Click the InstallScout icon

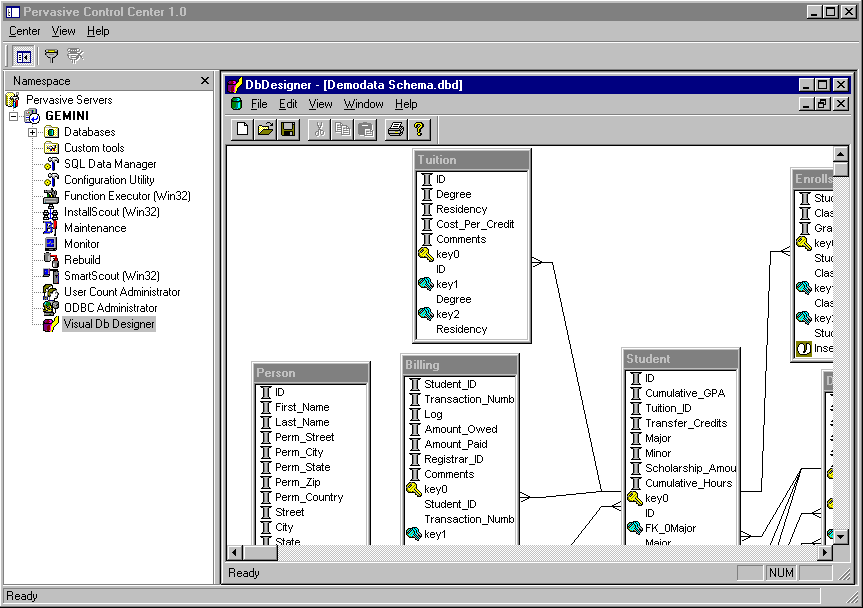tap(51, 212)
